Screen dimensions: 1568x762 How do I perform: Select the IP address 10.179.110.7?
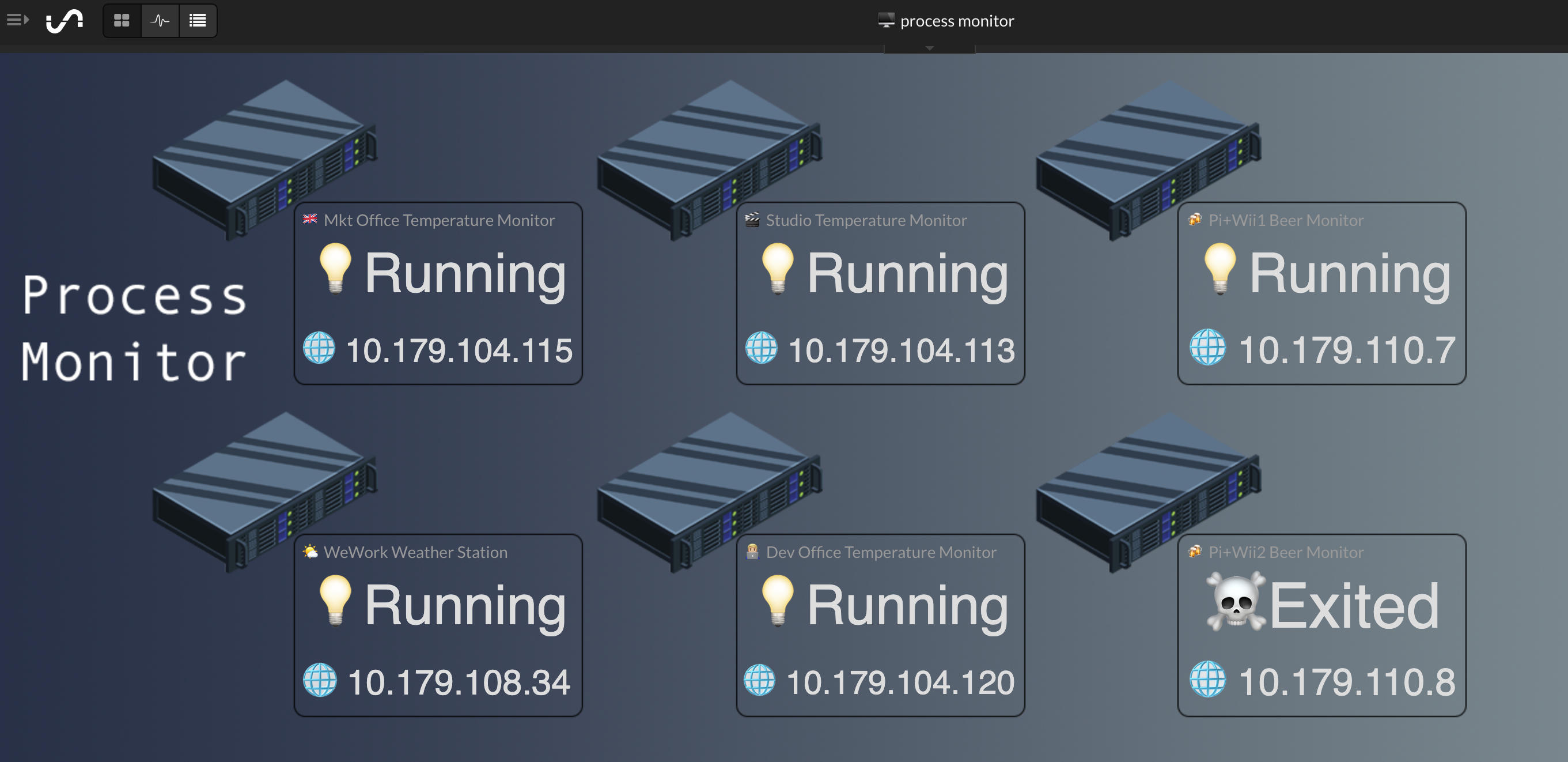[1346, 350]
